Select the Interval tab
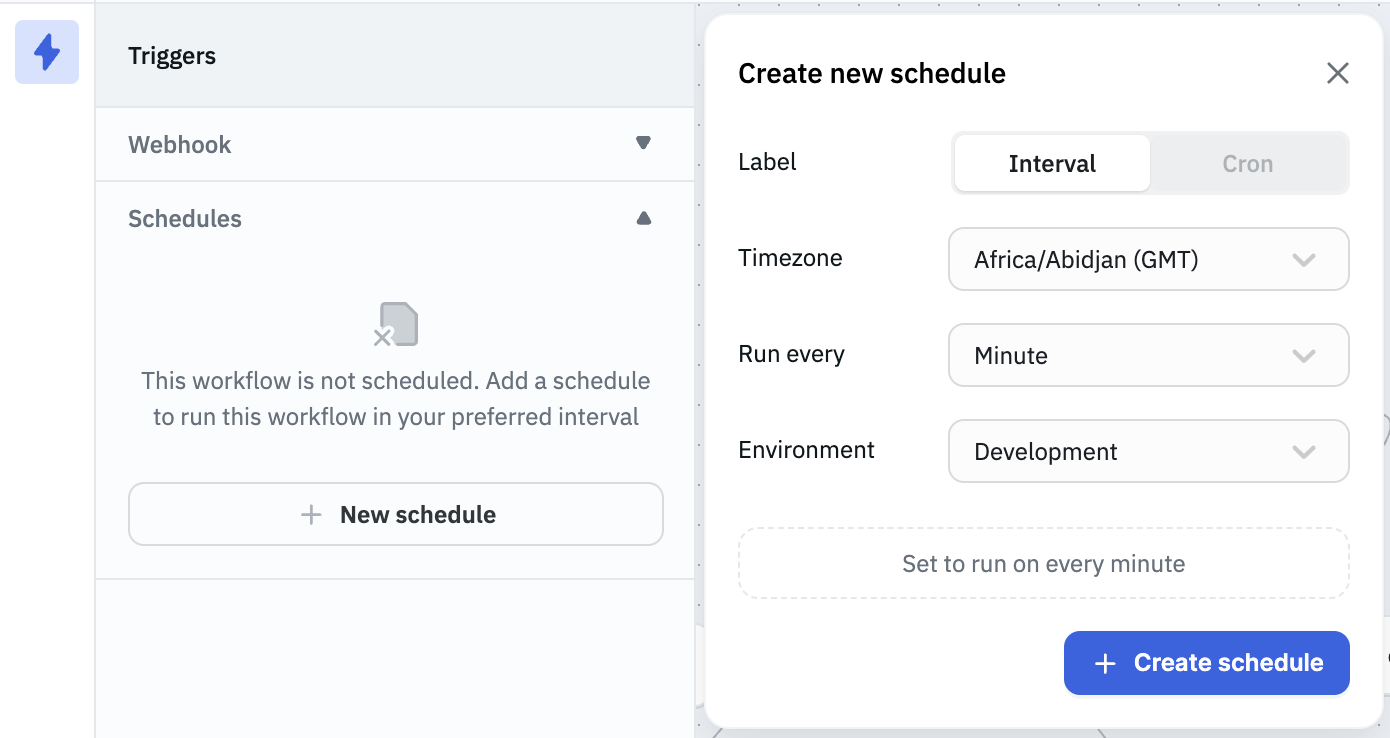This screenshot has height=738, width=1390. coord(1052,164)
